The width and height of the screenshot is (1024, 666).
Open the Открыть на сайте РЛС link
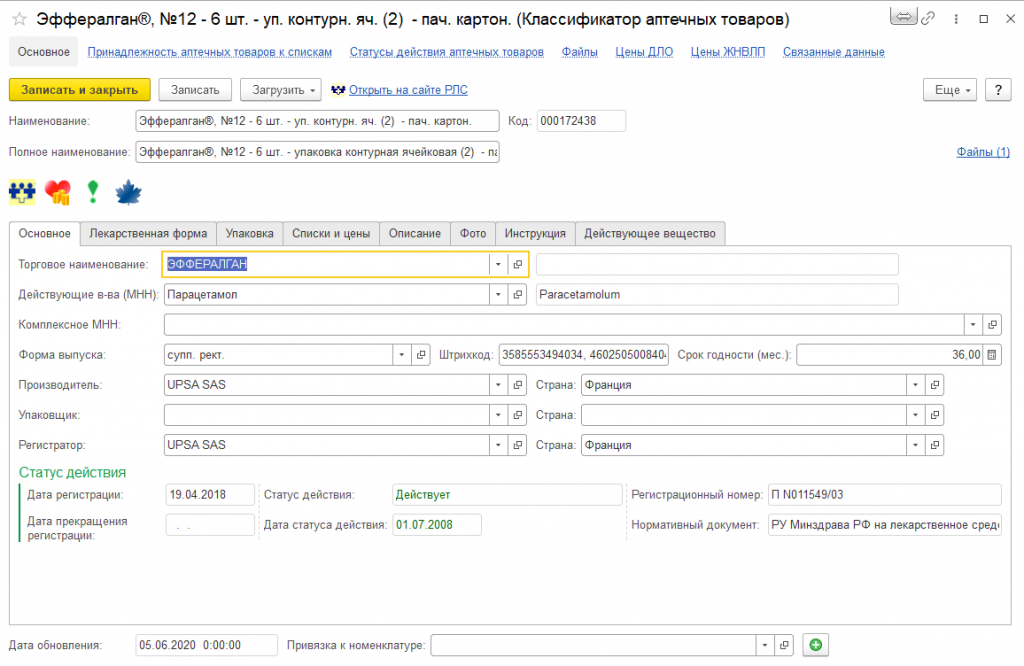[x=408, y=90]
